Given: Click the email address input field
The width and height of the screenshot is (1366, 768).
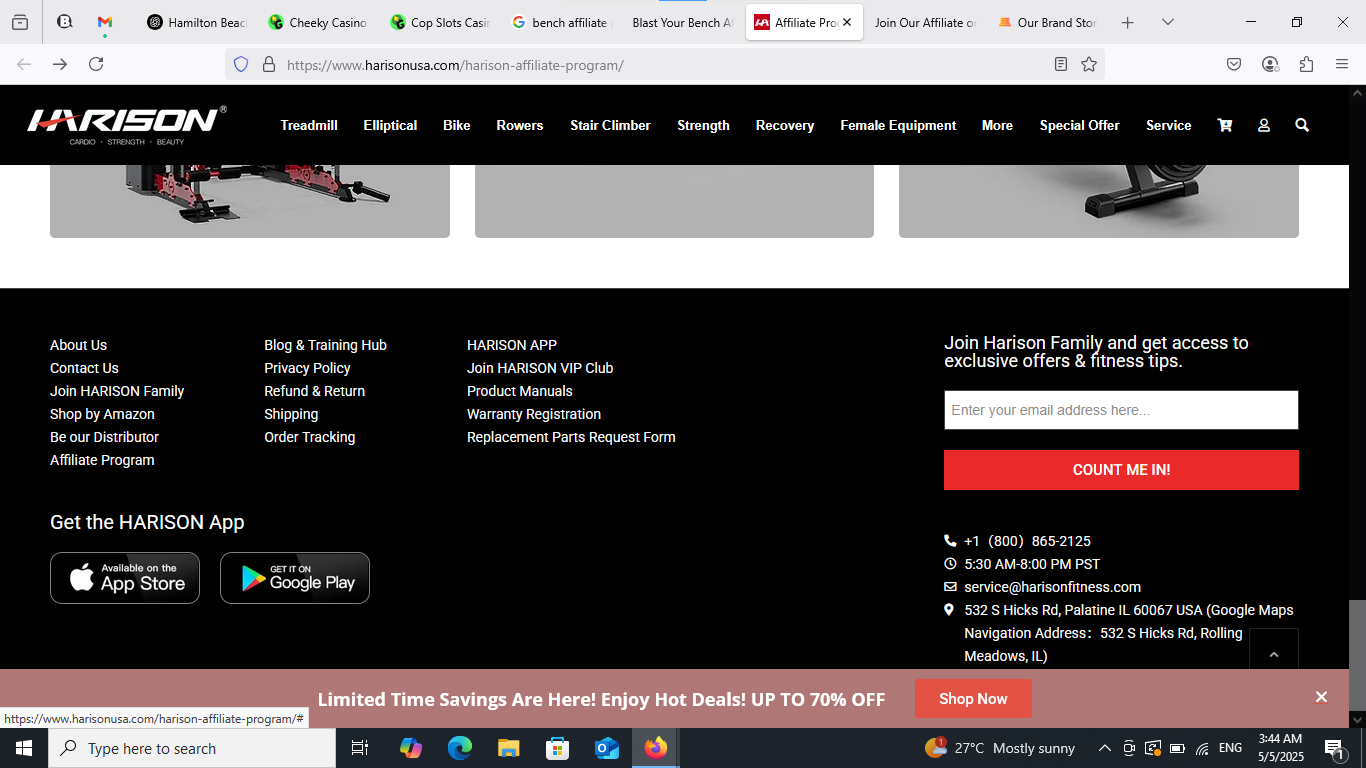Looking at the screenshot, I should [1121, 410].
